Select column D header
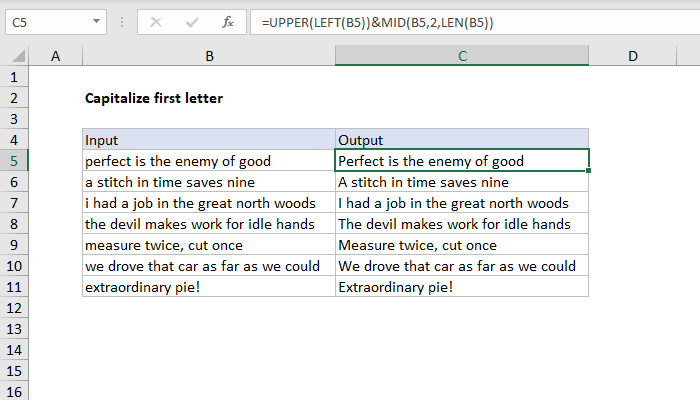This screenshot has width=700, height=400. click(x=633, y=57)
